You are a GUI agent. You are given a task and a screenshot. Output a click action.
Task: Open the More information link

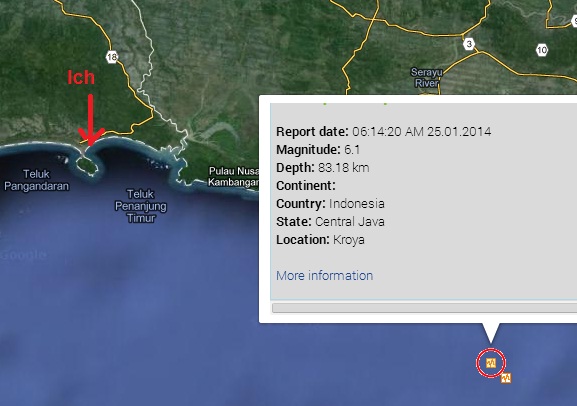click(x=325, y=275)
